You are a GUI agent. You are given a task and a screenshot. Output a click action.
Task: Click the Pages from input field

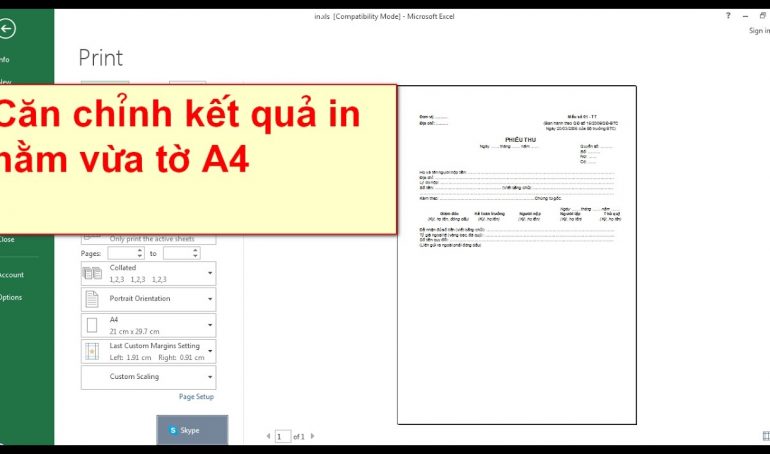coord(123,254)
